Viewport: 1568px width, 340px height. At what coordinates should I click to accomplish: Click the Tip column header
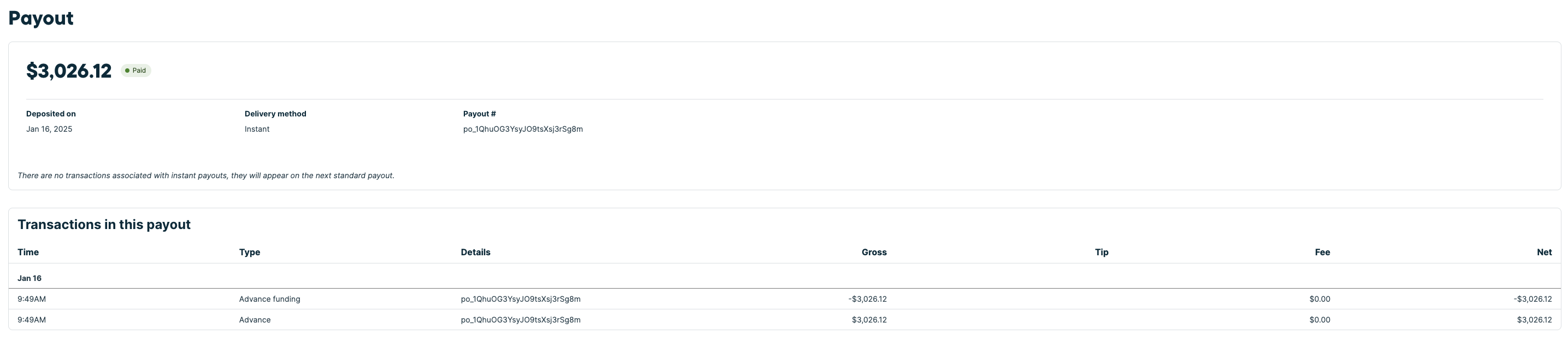[1101, 252]
